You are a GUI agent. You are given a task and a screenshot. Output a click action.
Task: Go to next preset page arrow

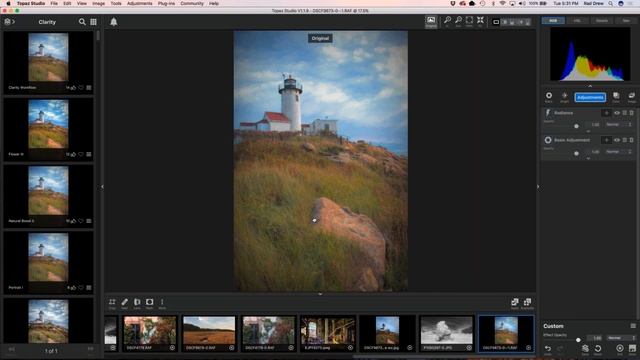90,349
